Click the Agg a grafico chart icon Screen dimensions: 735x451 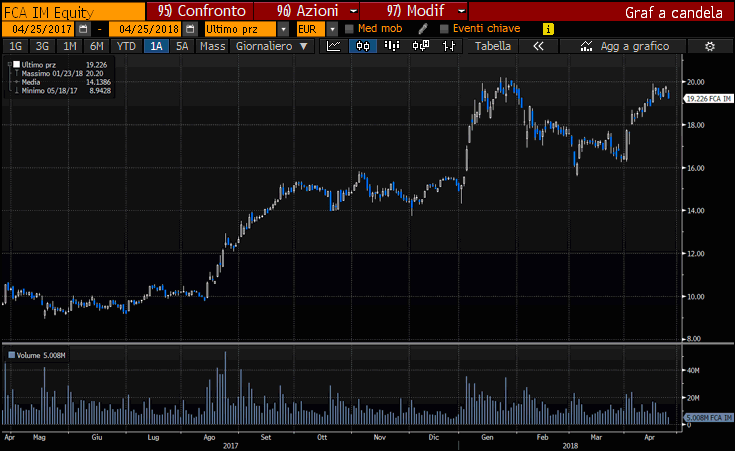coord(586,46)
